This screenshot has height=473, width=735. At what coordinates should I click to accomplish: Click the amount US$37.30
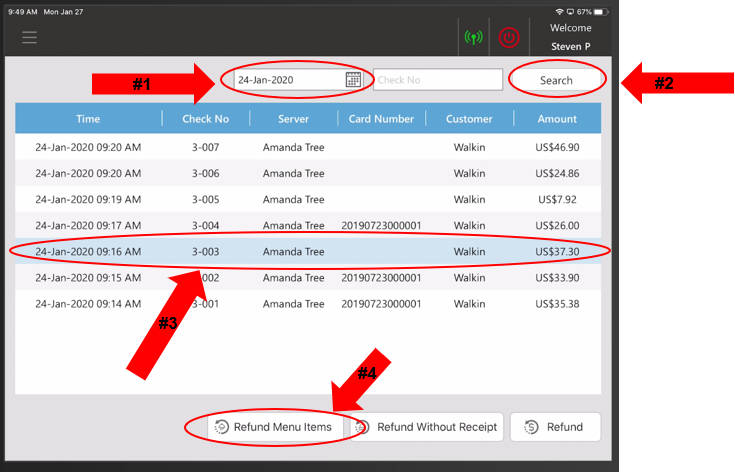click(x=557, y=252)
